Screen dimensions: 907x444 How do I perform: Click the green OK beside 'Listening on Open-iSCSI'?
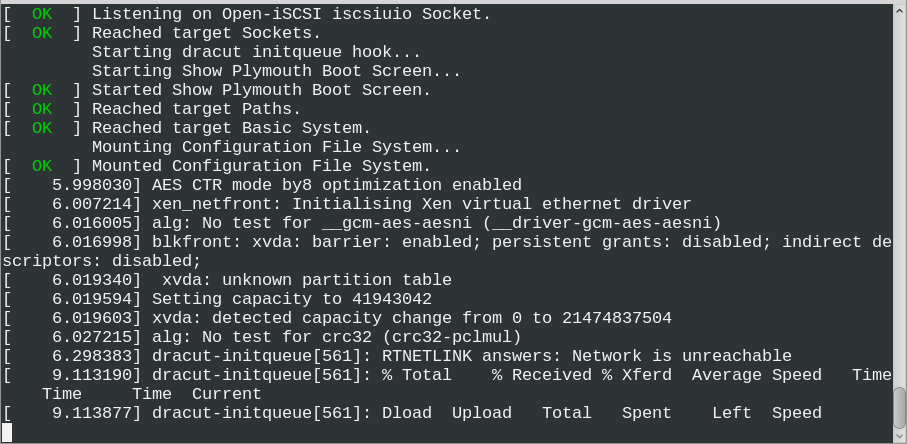click(42, 14)
